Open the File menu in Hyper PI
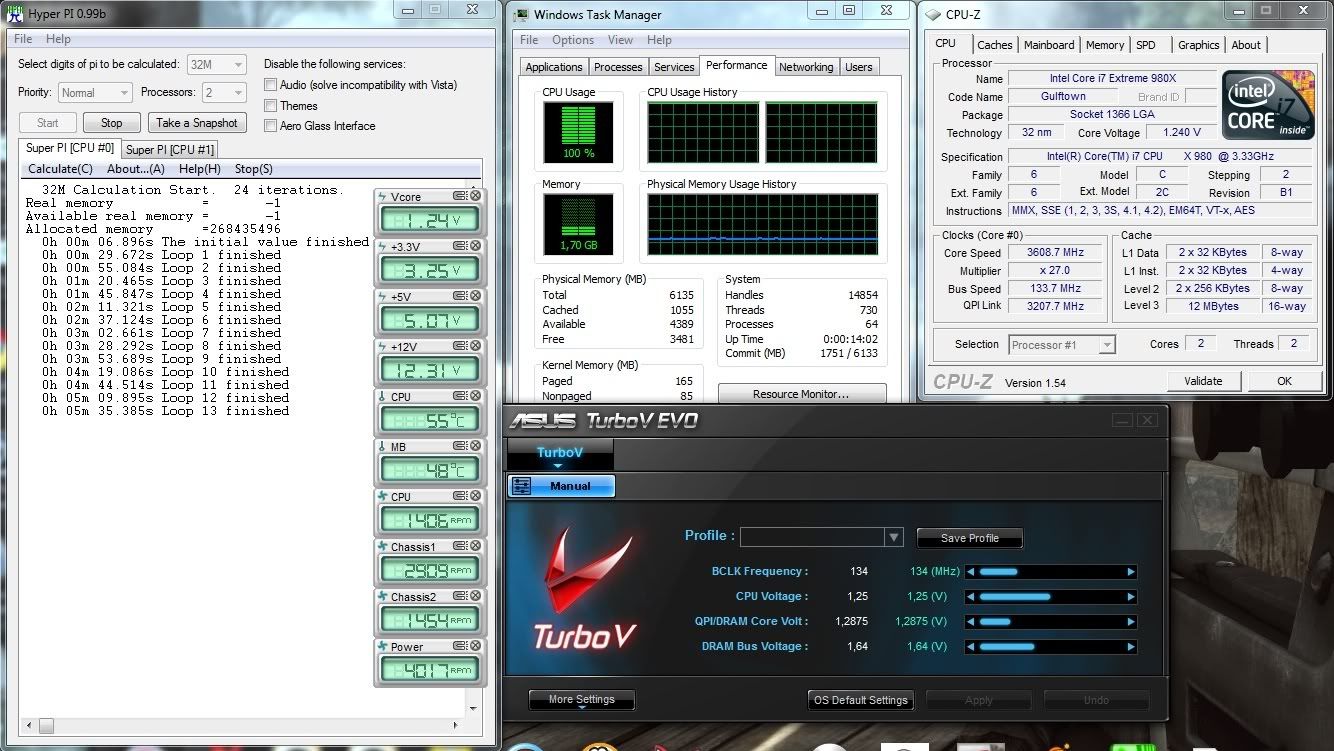 click(23, 39)
